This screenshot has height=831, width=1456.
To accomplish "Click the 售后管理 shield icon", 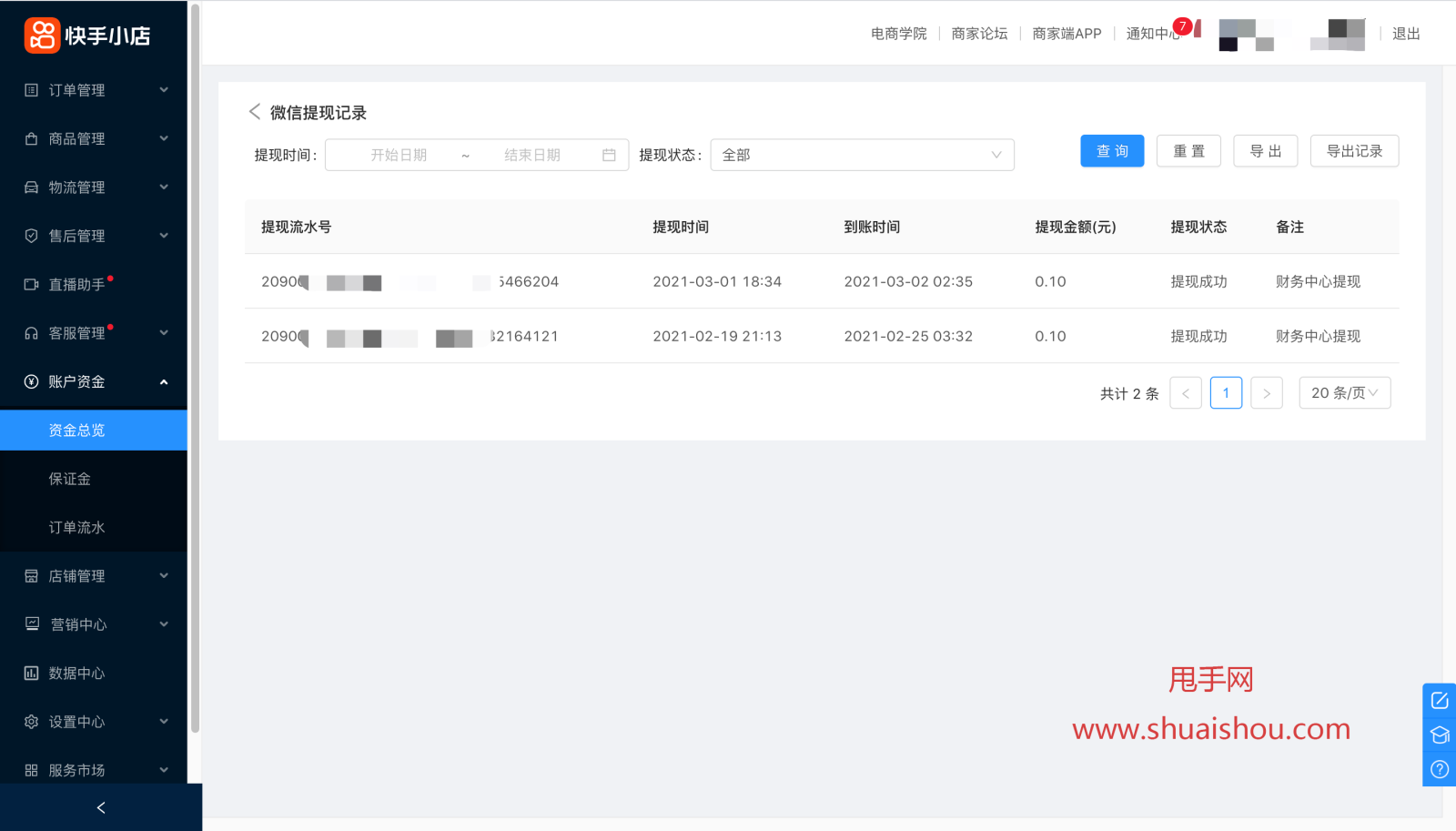I will [x=31, y=236].
